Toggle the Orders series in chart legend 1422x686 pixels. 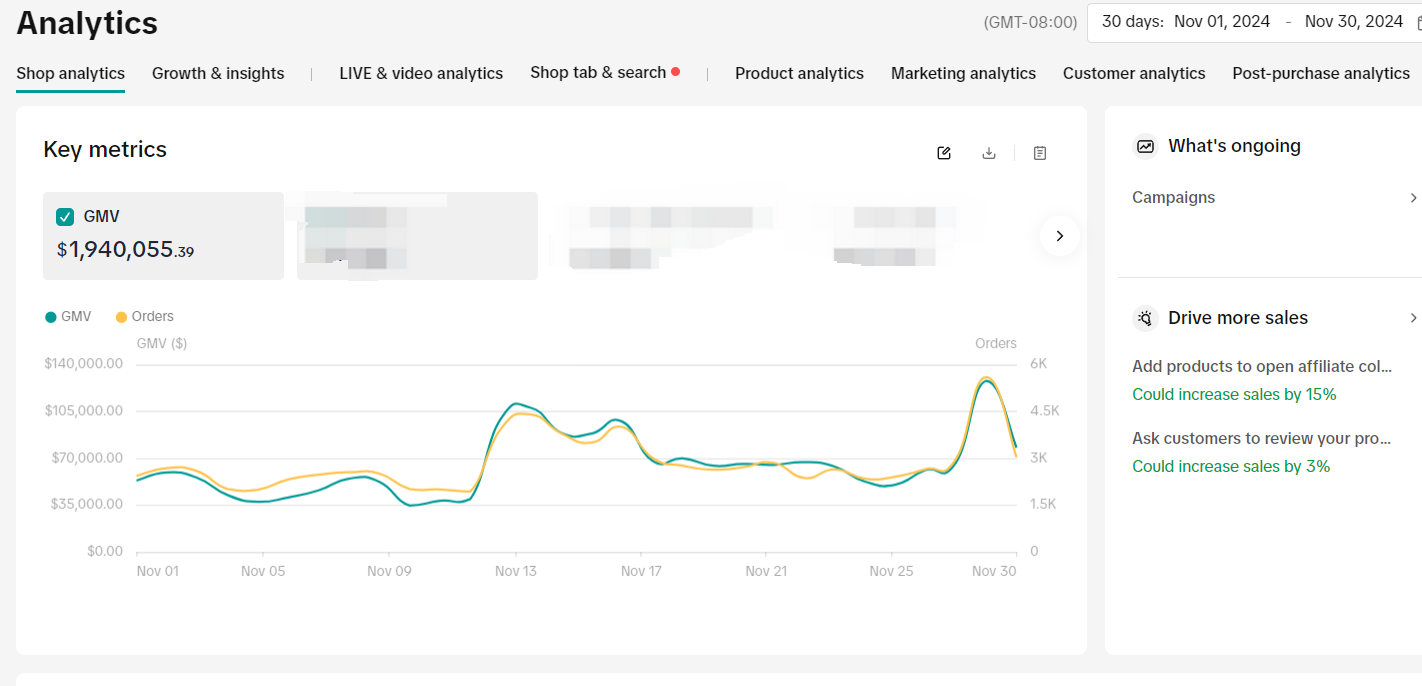144,316
